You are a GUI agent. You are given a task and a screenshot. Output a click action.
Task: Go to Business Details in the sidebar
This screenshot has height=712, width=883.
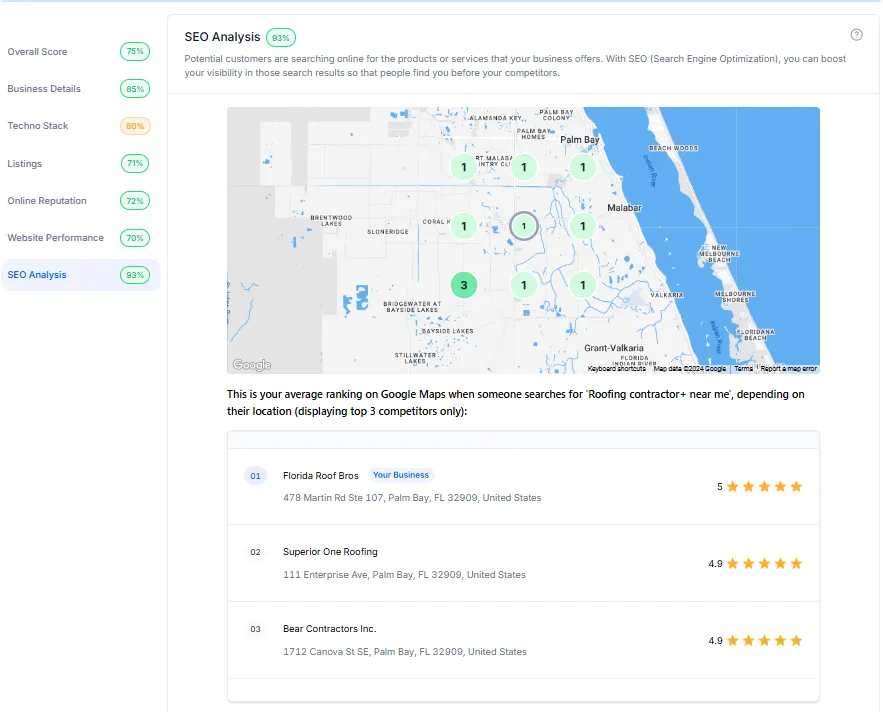coord(79,89)
